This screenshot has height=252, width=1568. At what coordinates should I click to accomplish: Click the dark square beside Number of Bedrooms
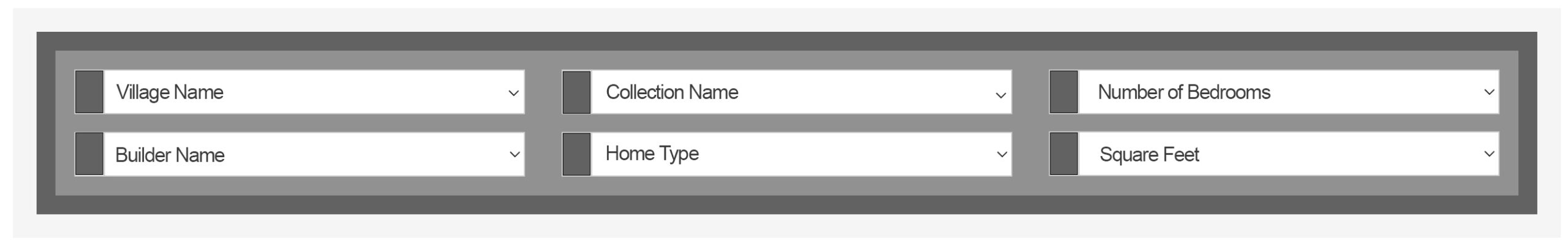tap(1063, 92)
